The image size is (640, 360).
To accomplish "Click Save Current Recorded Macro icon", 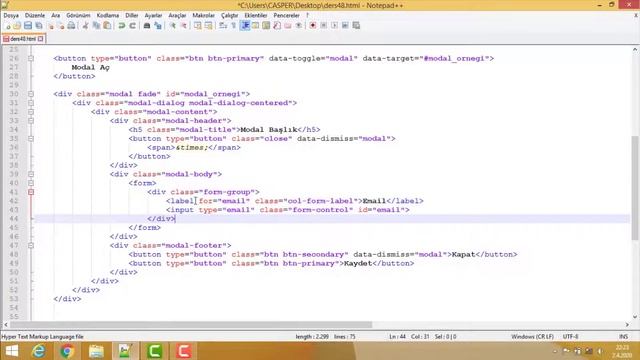I will (356, 26).
